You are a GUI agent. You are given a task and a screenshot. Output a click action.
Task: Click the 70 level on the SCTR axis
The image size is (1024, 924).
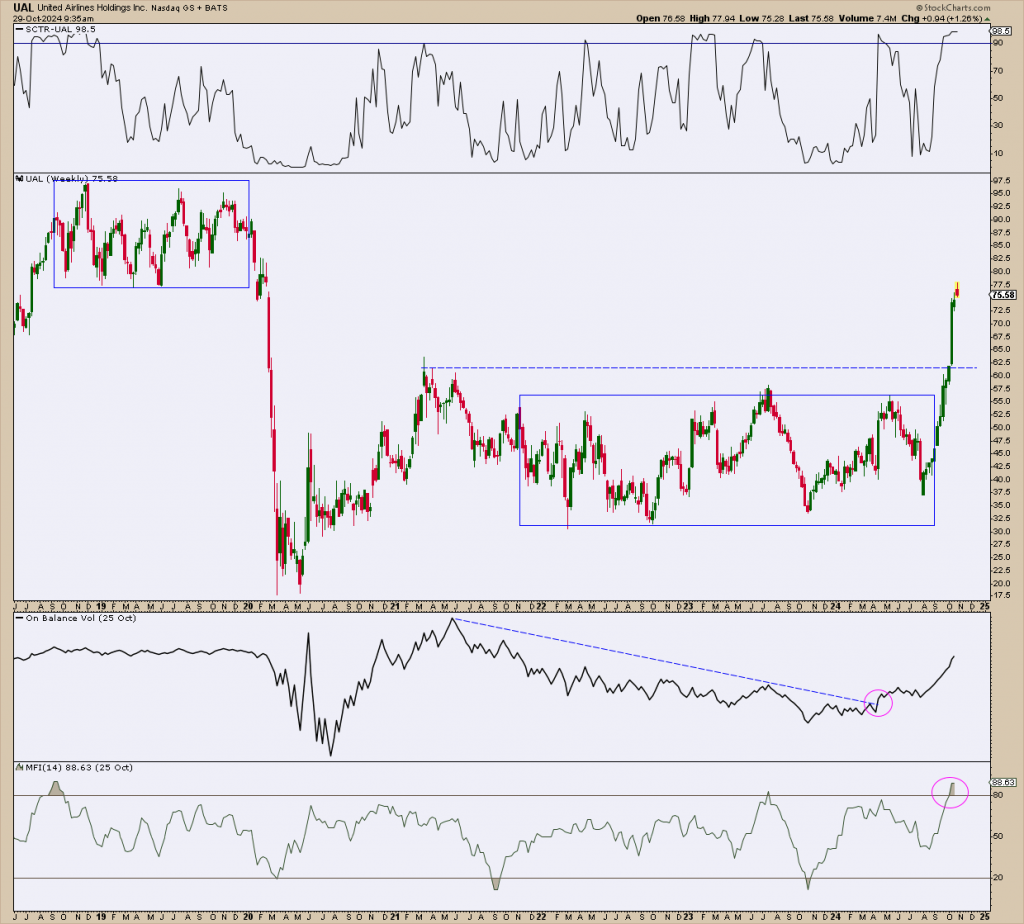[x=997, y=71]
